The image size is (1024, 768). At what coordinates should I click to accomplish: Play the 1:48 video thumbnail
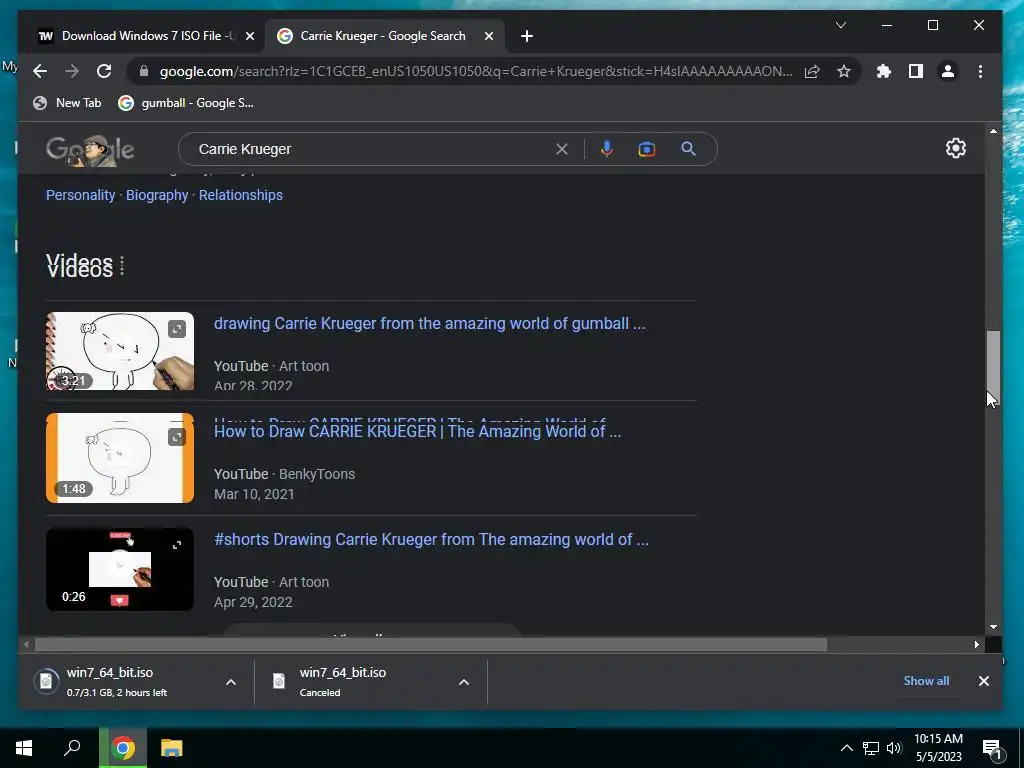(x=120, y=457)
